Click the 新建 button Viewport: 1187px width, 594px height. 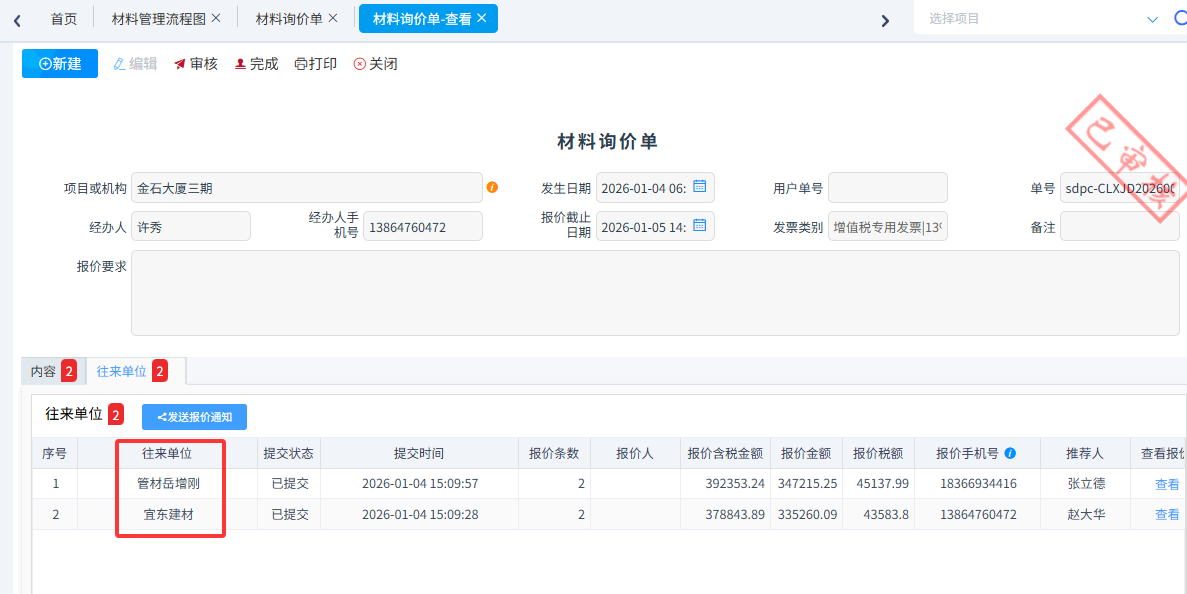pyautogui.click(x=60, y=64)
